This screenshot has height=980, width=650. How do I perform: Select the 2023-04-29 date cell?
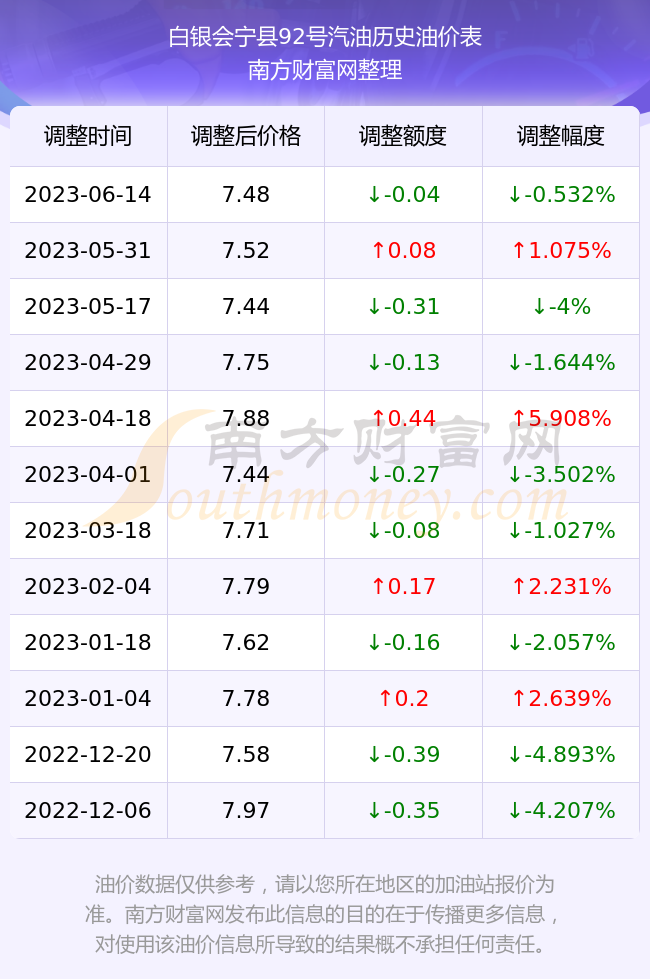(x=88, y=362)
